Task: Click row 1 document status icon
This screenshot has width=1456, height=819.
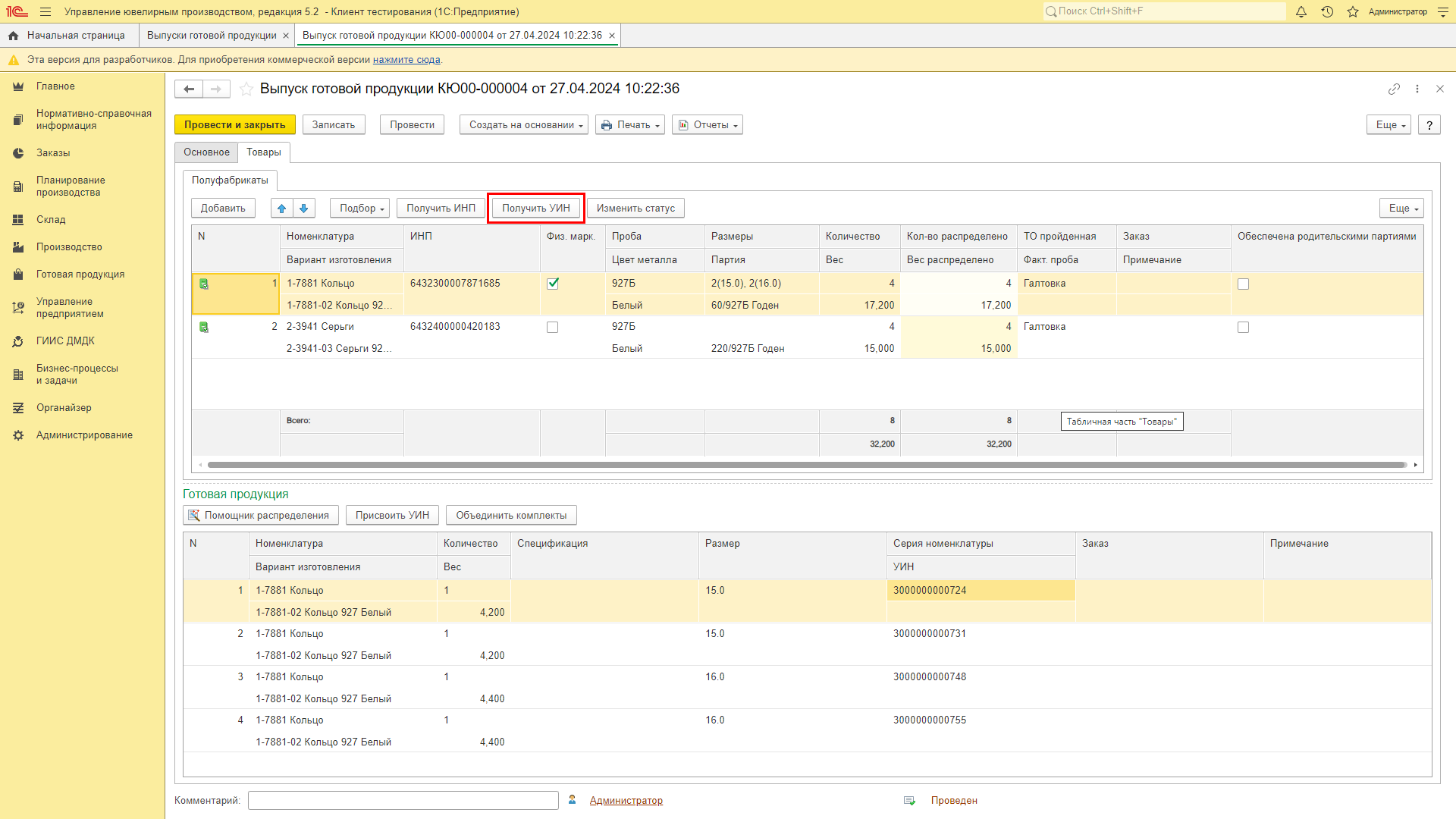Action: tap(204, 284)
